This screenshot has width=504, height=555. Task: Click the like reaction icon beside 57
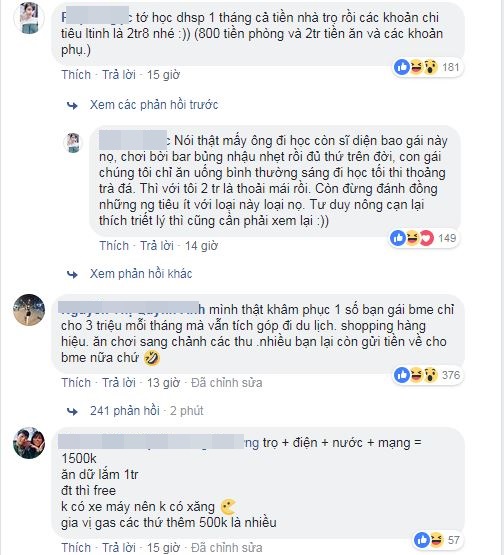[x=422, y=540]
